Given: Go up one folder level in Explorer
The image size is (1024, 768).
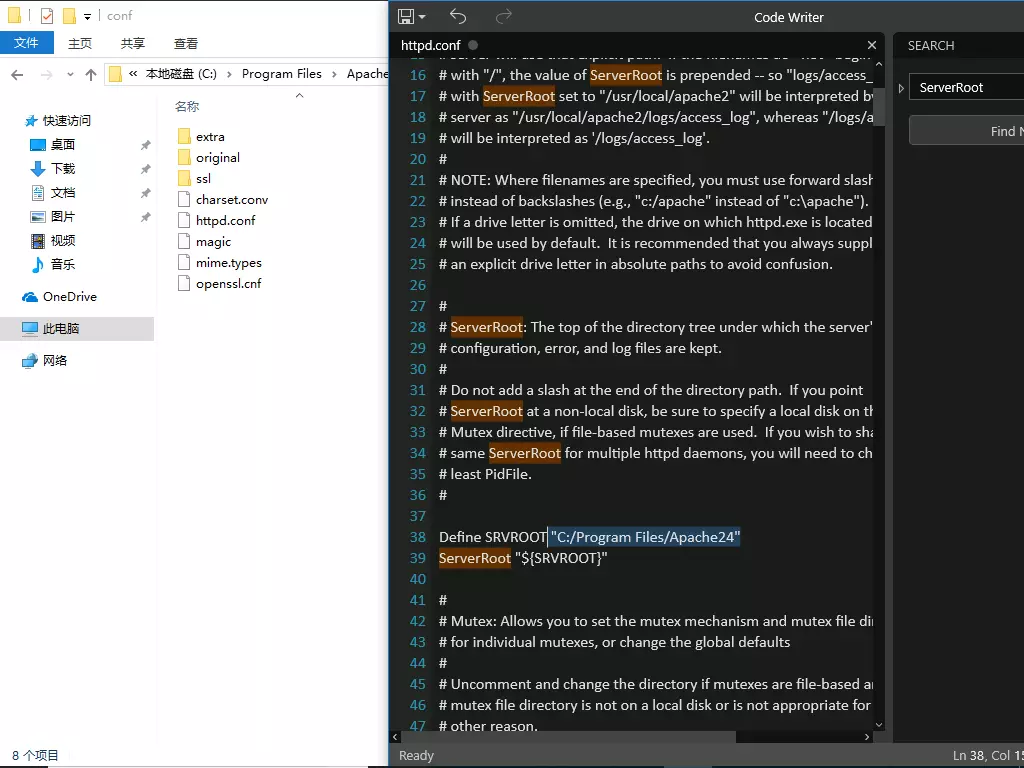Looking at the screenshot, I should (91, 74).
